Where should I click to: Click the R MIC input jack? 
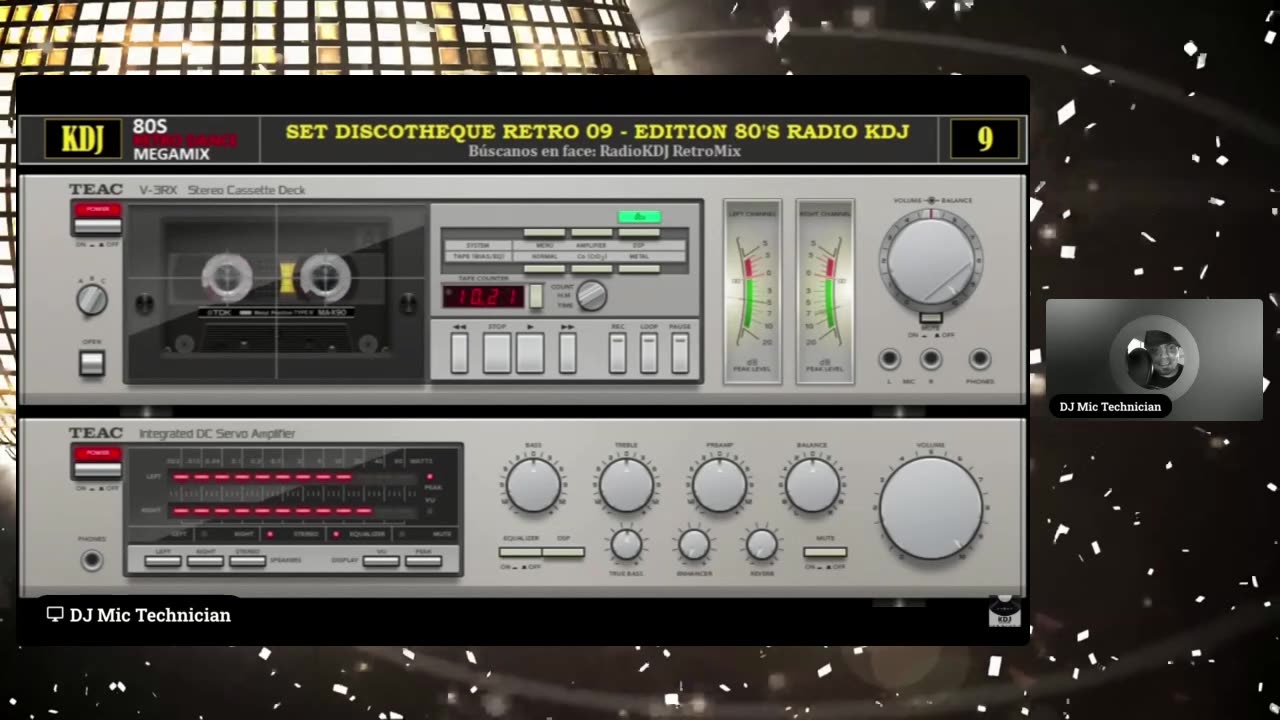tap(931, 359)
